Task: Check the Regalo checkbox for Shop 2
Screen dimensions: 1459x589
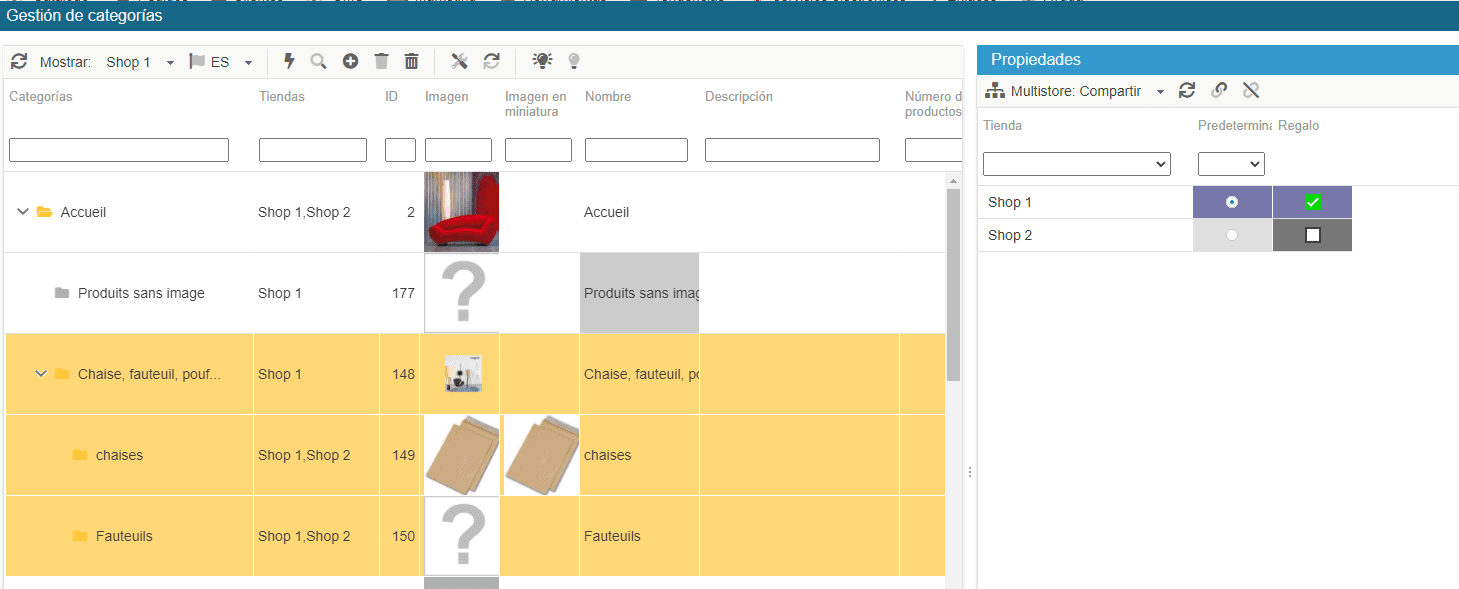Action: pos(1313,235)
